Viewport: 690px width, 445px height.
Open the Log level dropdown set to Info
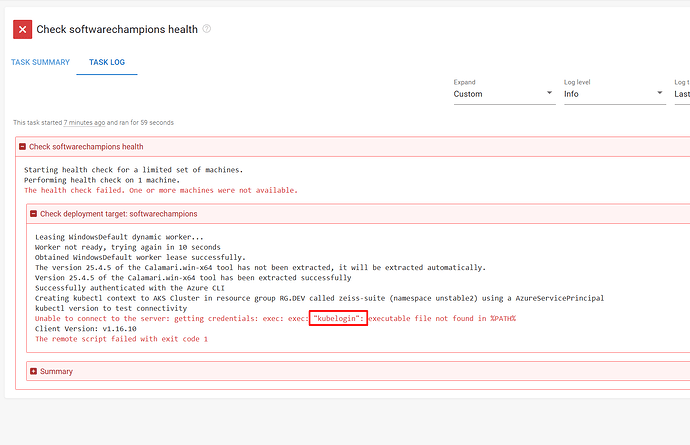pyautogui.click(x=613, y=94)
